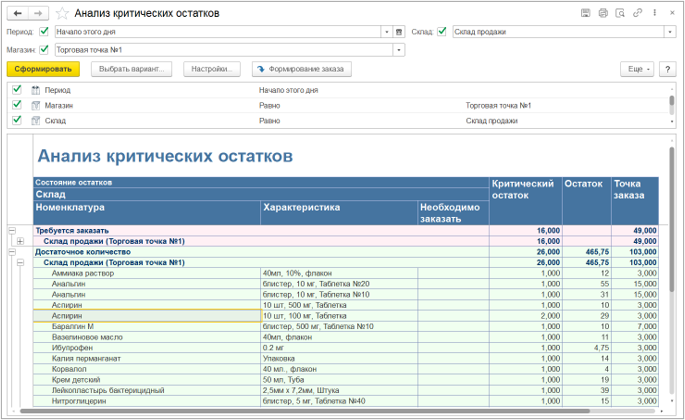Click the filter icon in settings row Склад
685x420 pixels.
(35, 121)
